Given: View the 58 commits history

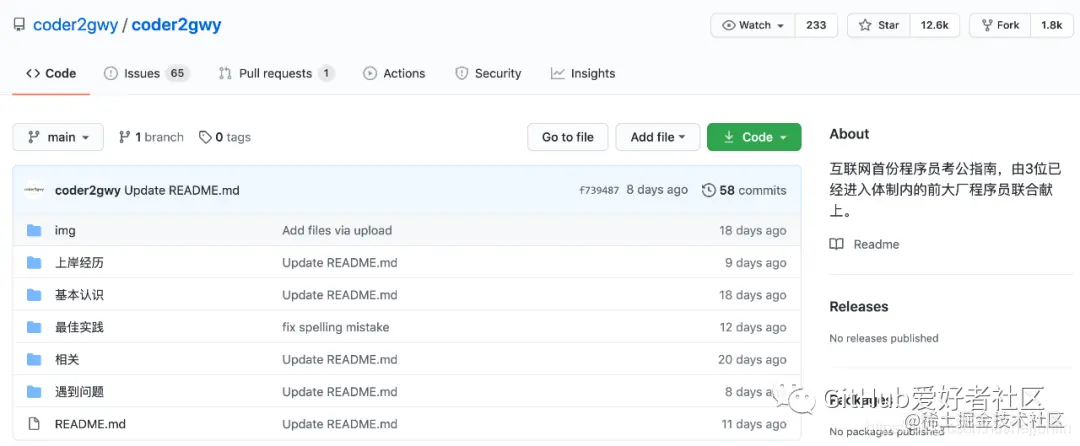Looking at the screenshot, I should pos(744,190).
